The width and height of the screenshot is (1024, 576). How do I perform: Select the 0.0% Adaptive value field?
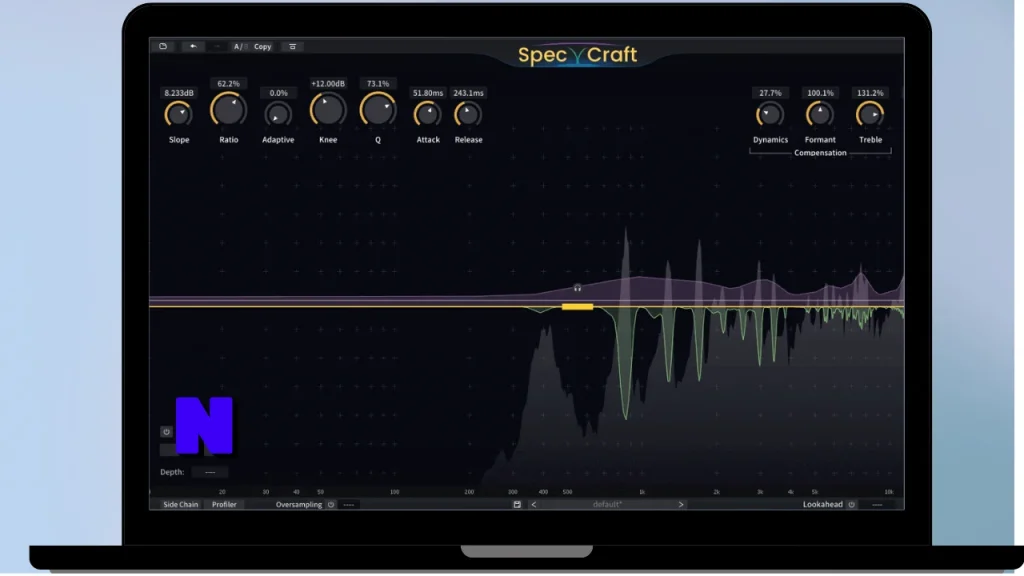click(x=278, y=93)
